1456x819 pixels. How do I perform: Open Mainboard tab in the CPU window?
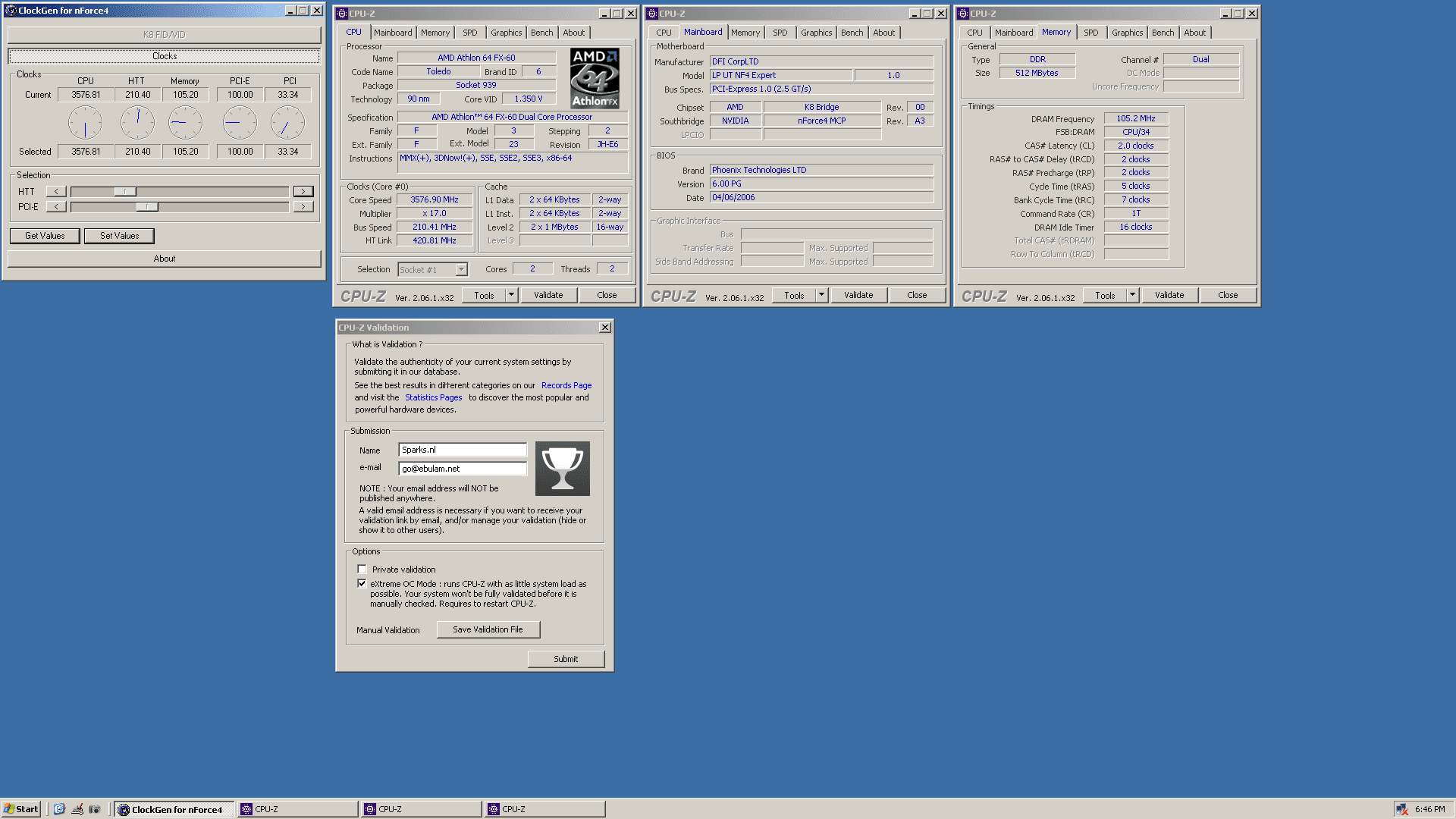(x=393, y=33)
